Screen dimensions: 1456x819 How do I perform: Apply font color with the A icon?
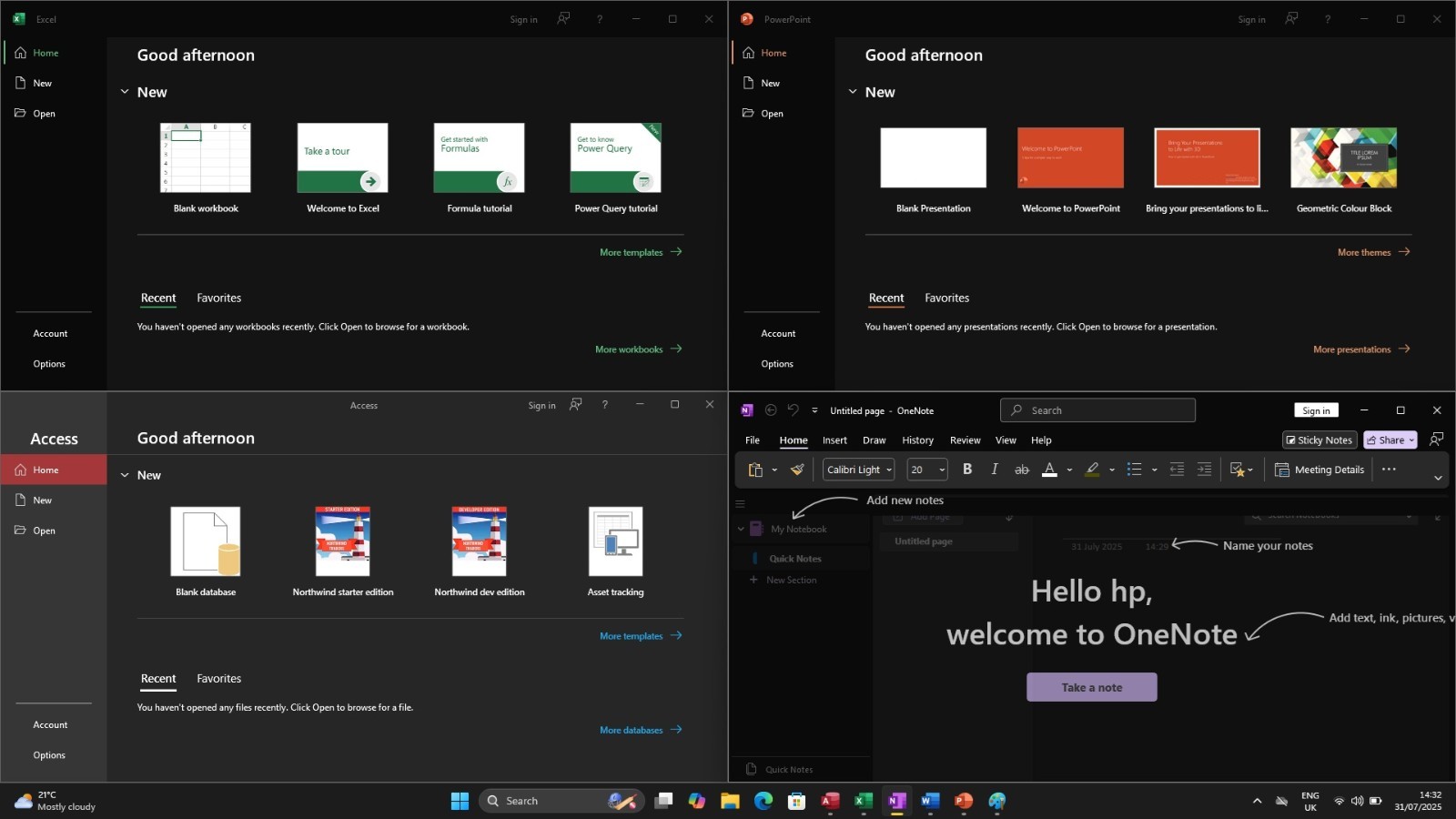tap(1049, 470)
